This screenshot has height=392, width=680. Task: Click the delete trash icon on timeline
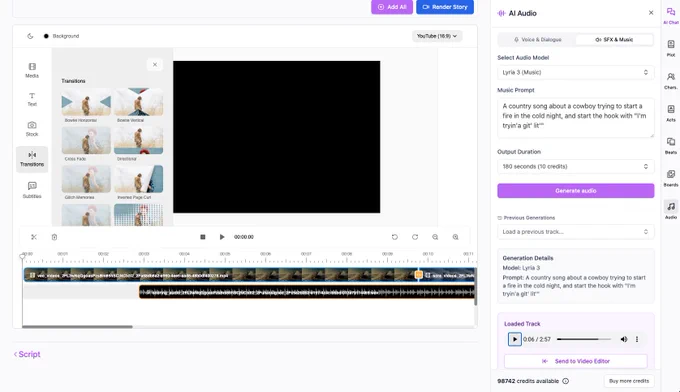pyautogui.click(x=54, y=237)
